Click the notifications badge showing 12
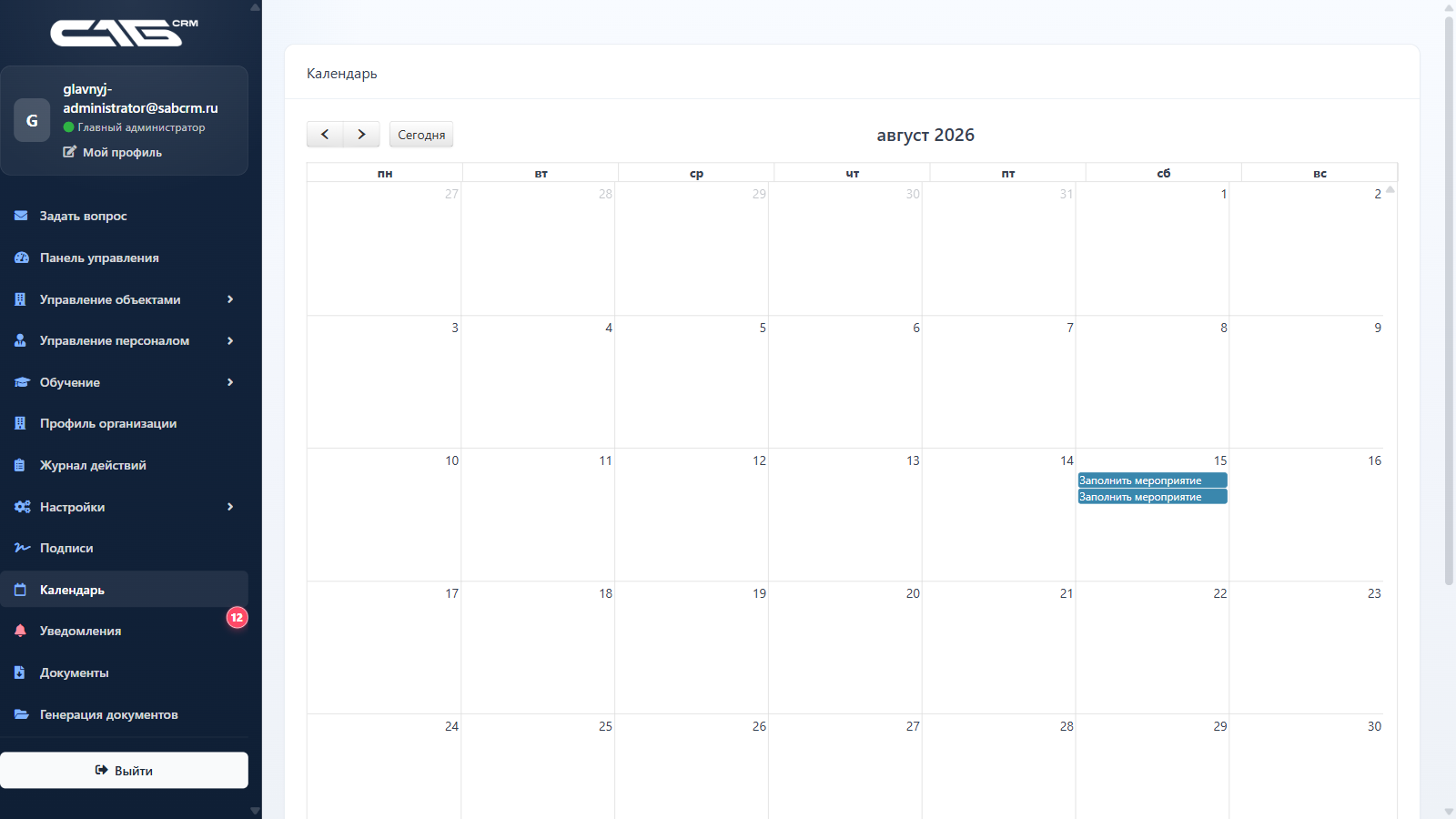1456x819 pixels. click(237, 617)
